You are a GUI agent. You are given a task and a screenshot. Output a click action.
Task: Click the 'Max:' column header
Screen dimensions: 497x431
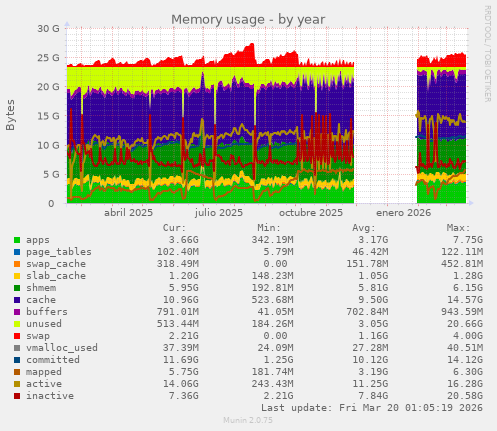point(458,228)
